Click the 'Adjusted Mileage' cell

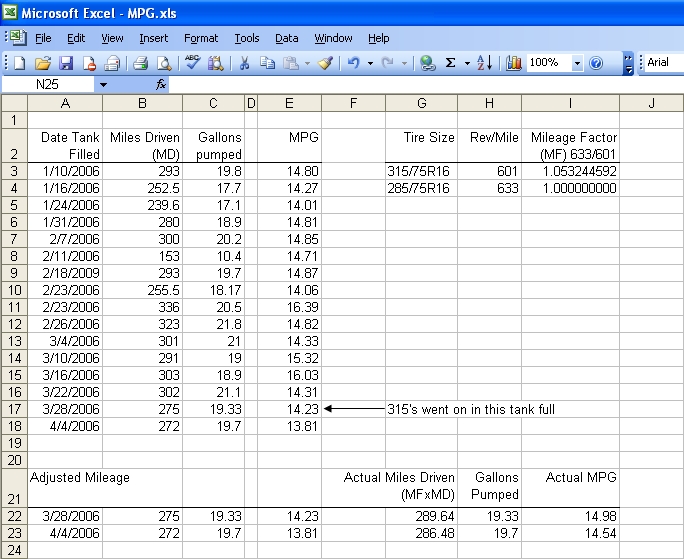click(x=65, y=486)
